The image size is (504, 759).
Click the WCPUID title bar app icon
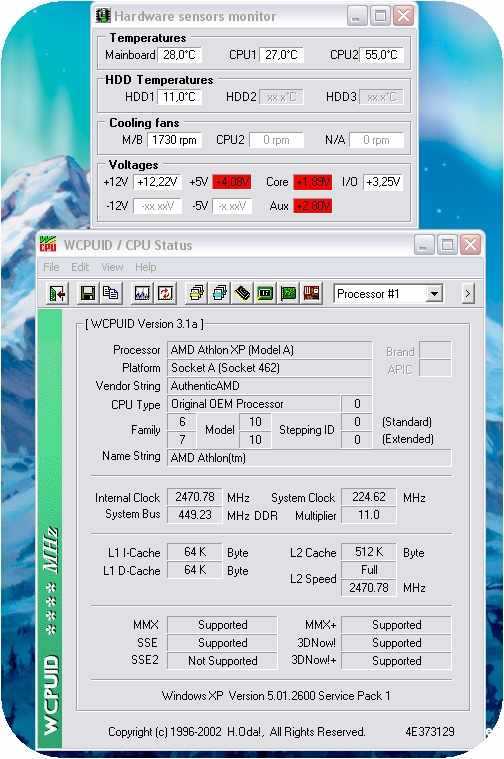[x=48, y=244]
